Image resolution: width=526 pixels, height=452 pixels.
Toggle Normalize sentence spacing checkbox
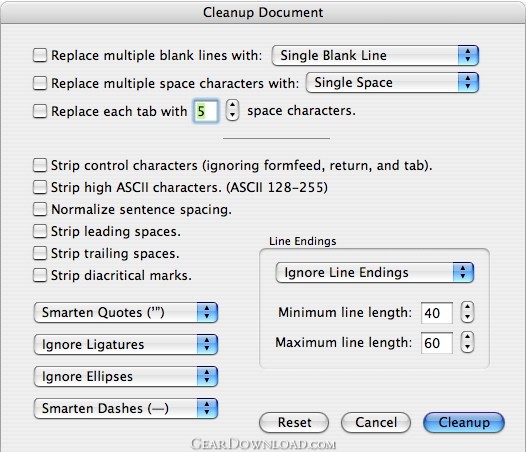pyautogui.click(x=40, y=209)
